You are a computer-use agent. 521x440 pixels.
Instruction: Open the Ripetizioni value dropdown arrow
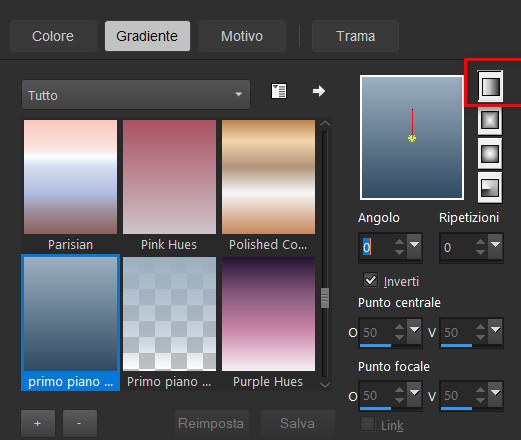(495, 246)
